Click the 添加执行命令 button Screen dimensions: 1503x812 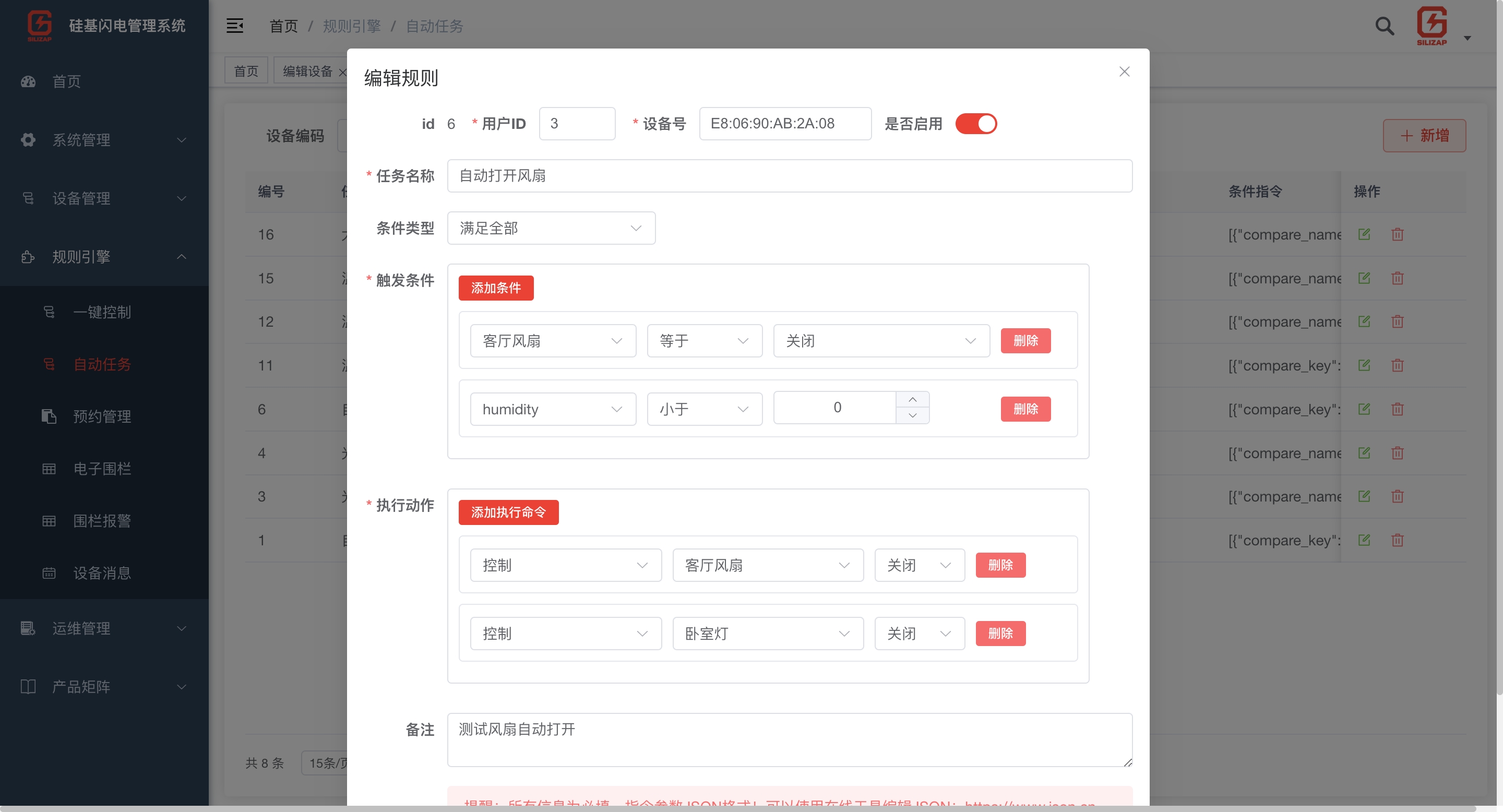(x=508, y=513)
